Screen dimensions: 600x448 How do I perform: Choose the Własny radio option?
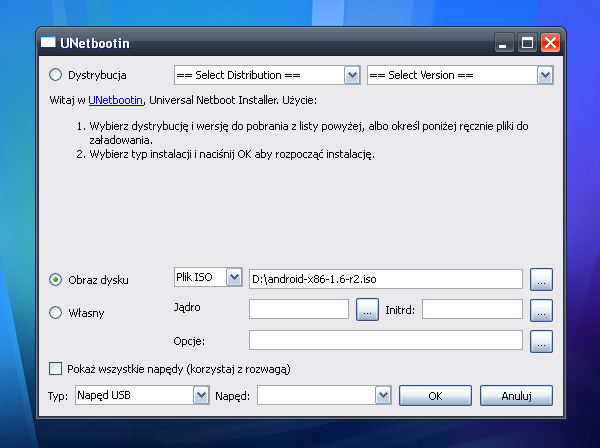55,313
